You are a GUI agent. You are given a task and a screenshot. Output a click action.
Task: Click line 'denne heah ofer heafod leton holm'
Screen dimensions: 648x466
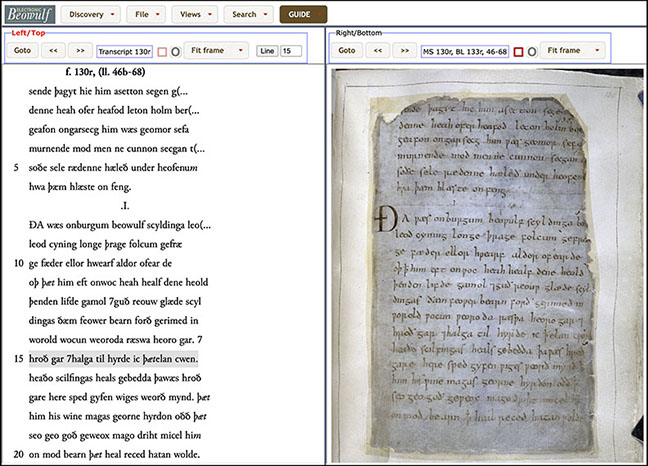pos(114,110)
